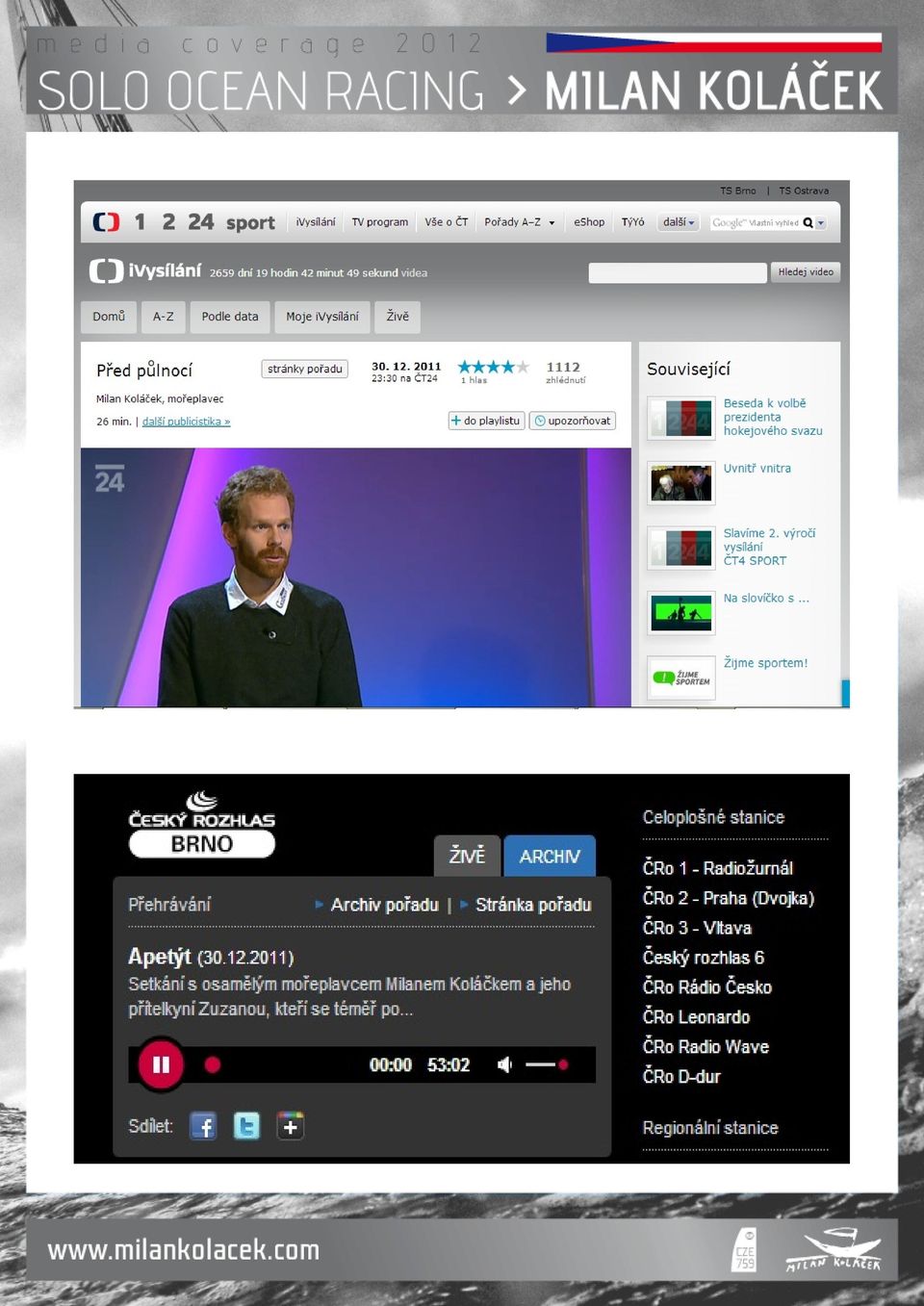Click the Google search magnifier icon
This screenshot has height=1306, width=924.
(x=808, y=222)
